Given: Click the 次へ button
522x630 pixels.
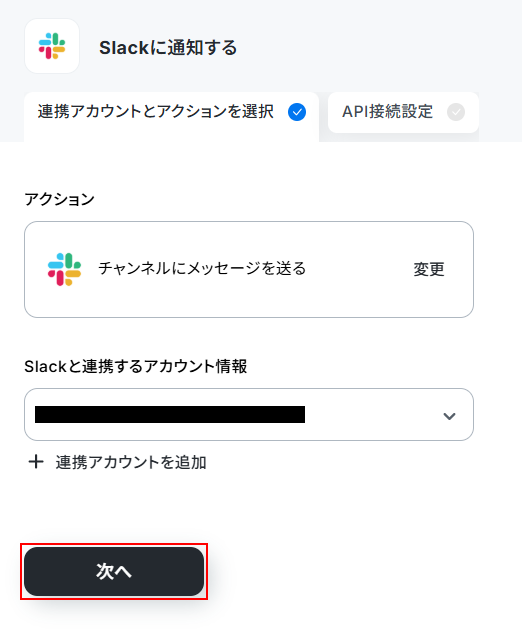Looking at the screenshot, I should 114,571.
